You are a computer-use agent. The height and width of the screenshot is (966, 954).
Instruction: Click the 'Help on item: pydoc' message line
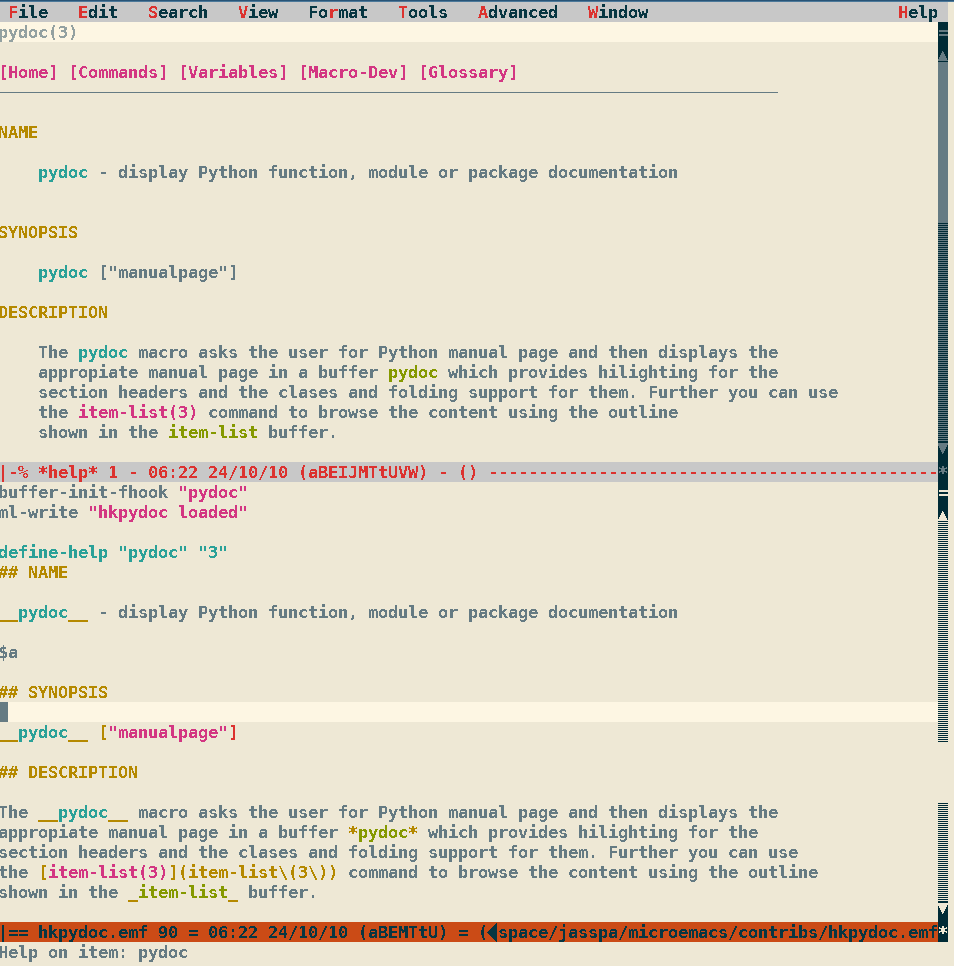94,952
